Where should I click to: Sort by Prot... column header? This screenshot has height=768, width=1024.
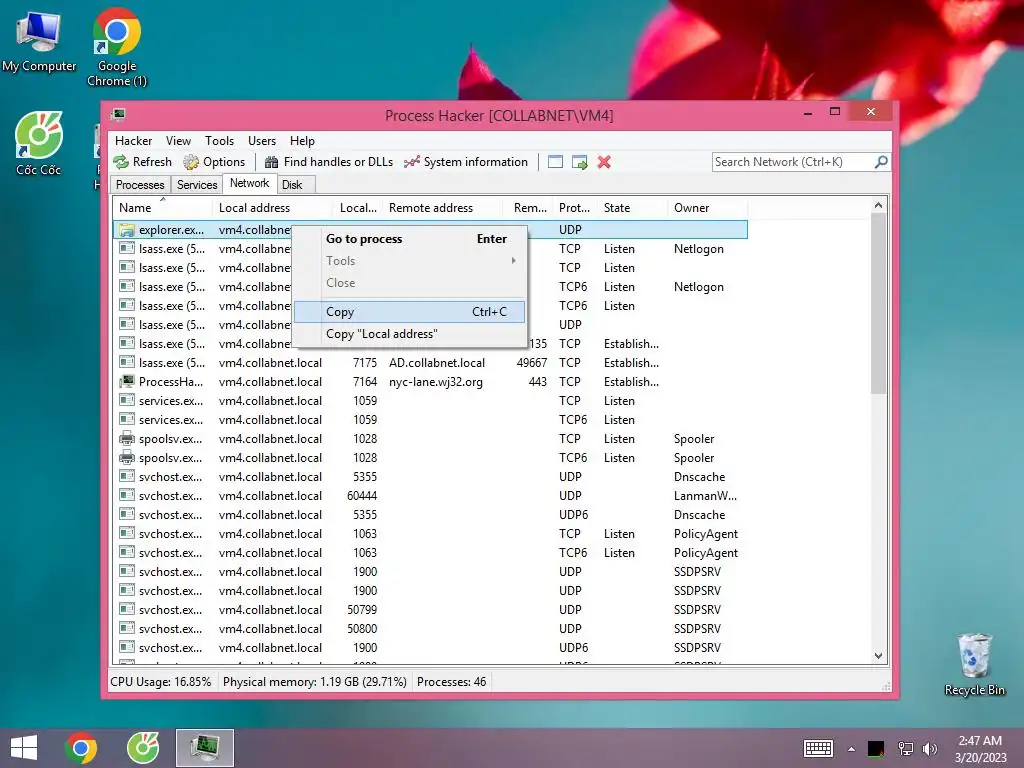(x=575, y=208)
